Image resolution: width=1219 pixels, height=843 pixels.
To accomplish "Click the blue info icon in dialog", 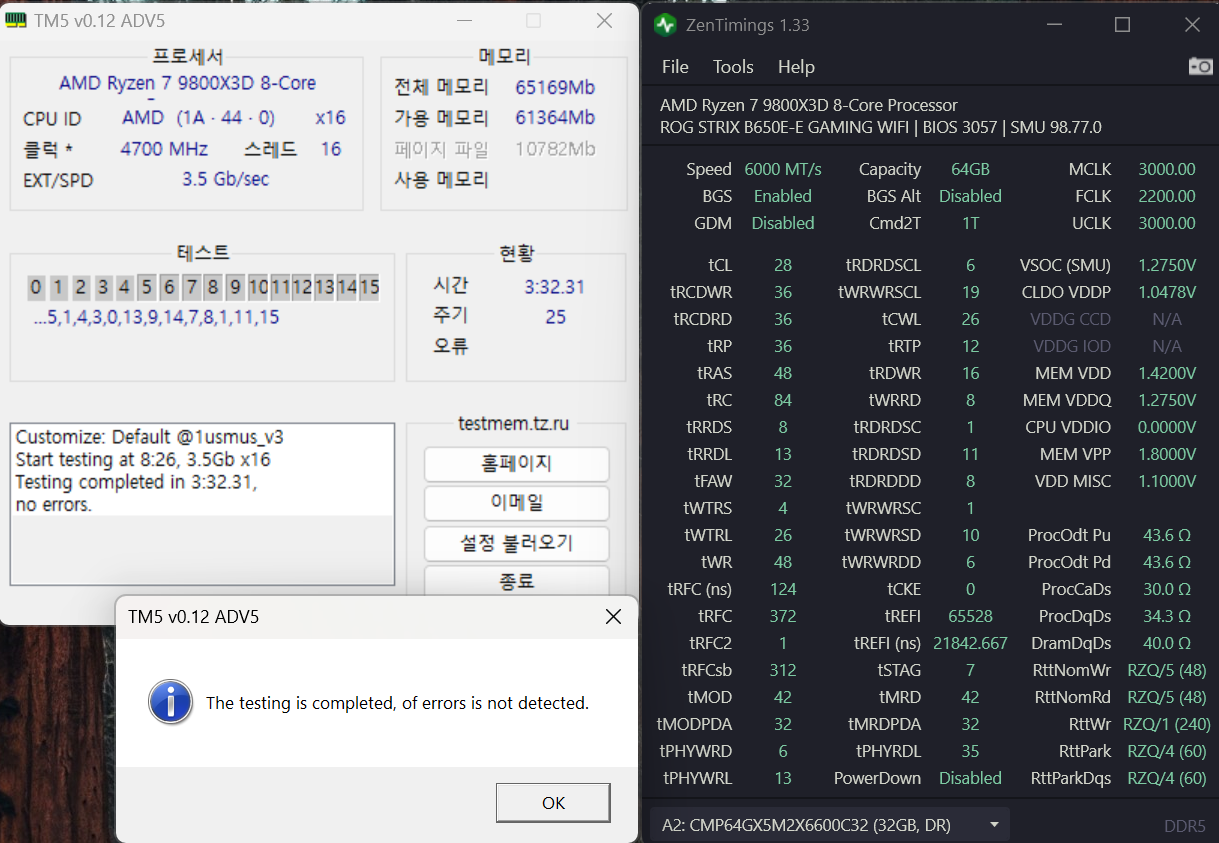I will pos(171,702).
